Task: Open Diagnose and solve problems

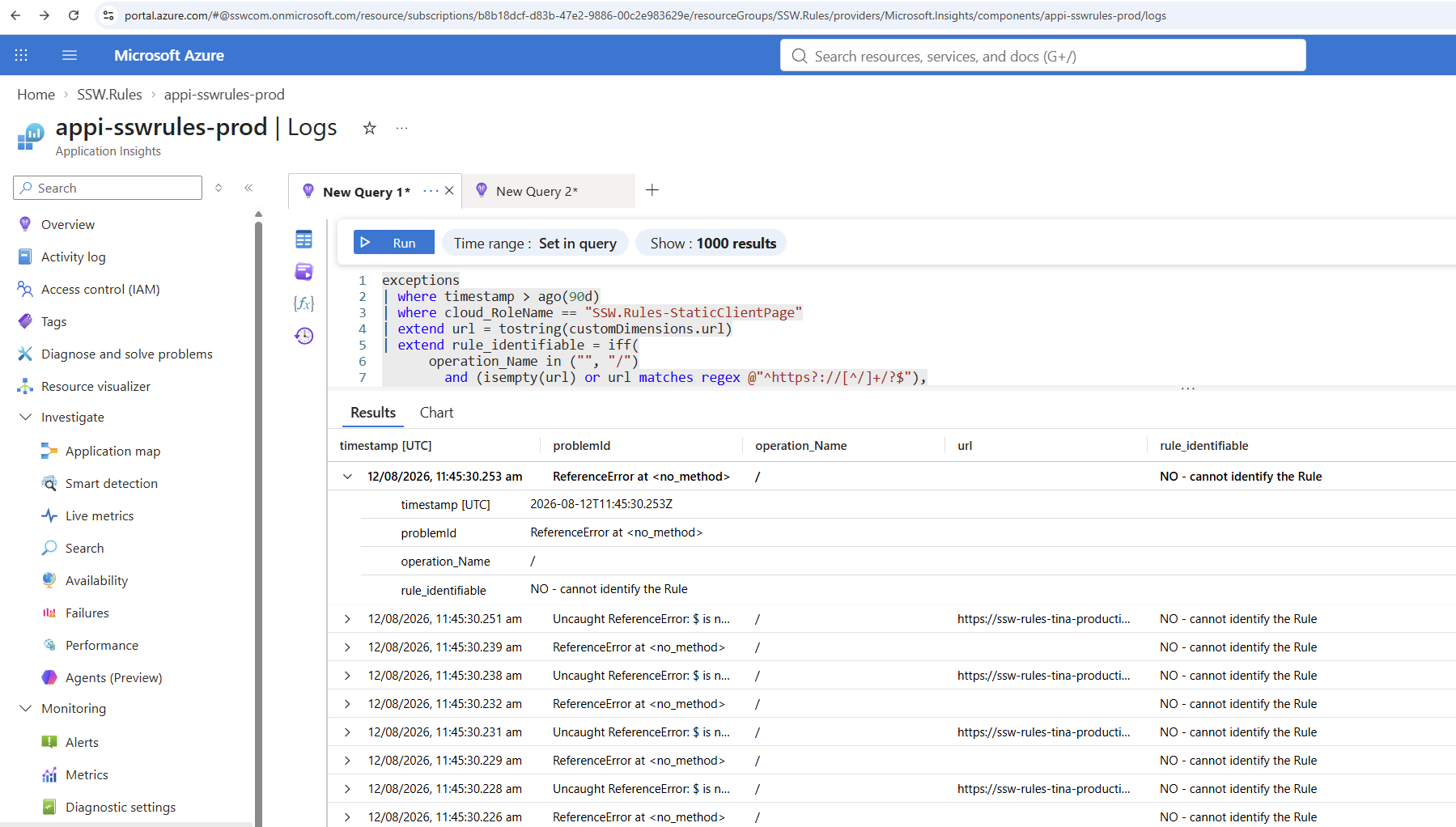Action: [127, 354]
